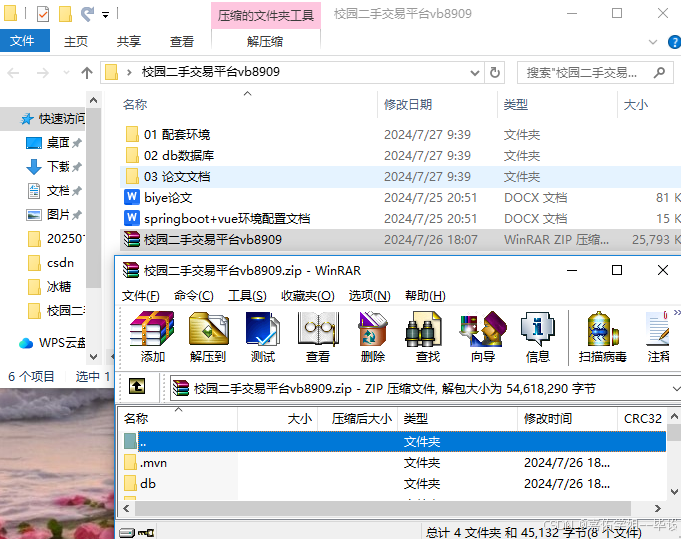Viewport: 681px width, 539px height.
Task: Click the quick-access properties checkmark icon
Action: [43, 14]
